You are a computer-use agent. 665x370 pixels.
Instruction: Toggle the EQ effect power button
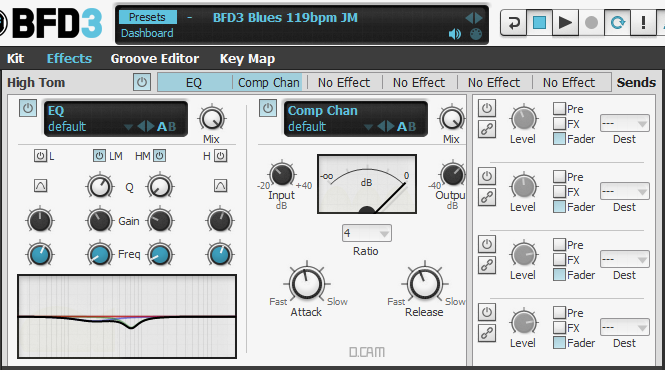pos(28,108)
